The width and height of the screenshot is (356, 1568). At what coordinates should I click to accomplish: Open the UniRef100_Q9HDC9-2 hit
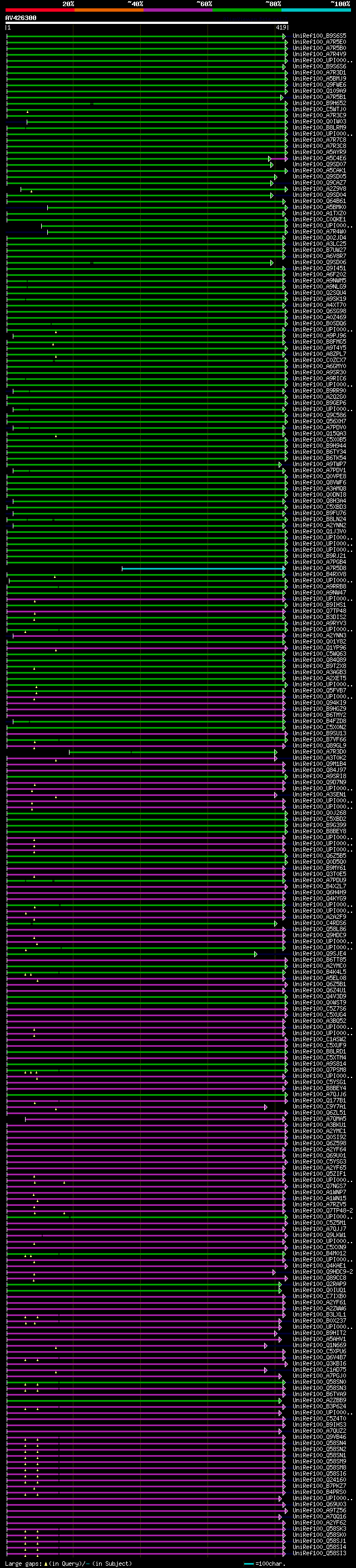click(323, 1272)
